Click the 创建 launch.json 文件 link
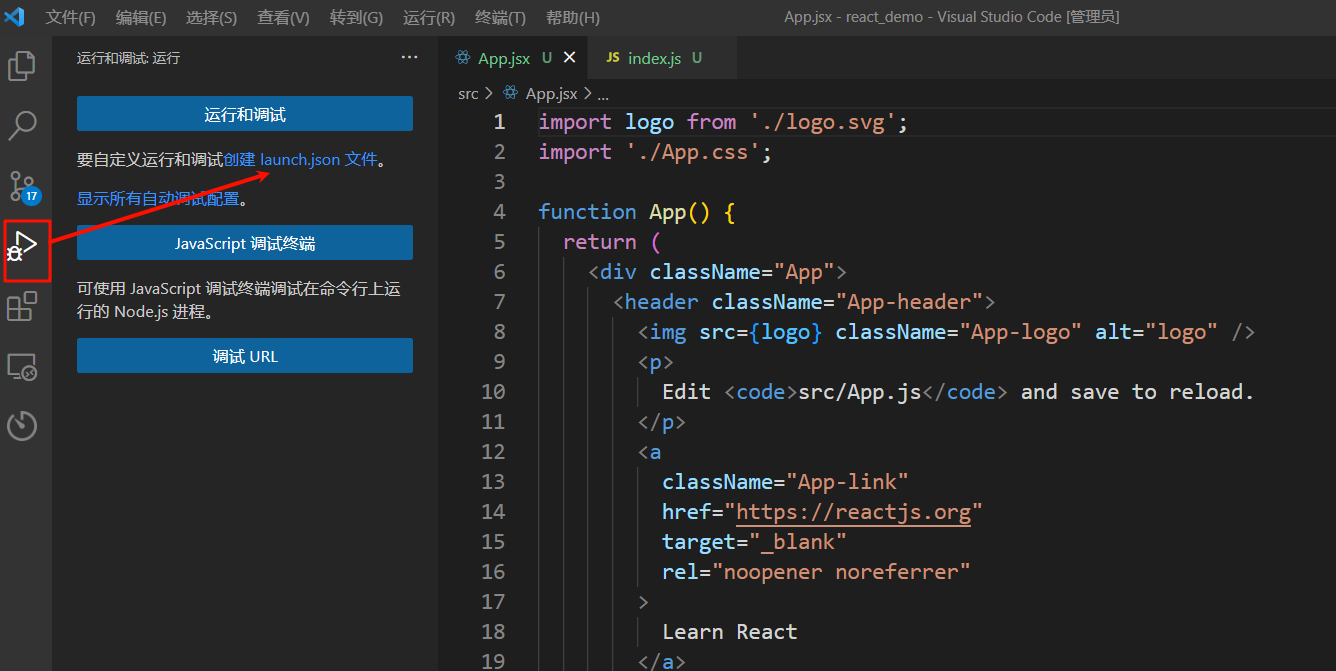 tap(301, 159)
